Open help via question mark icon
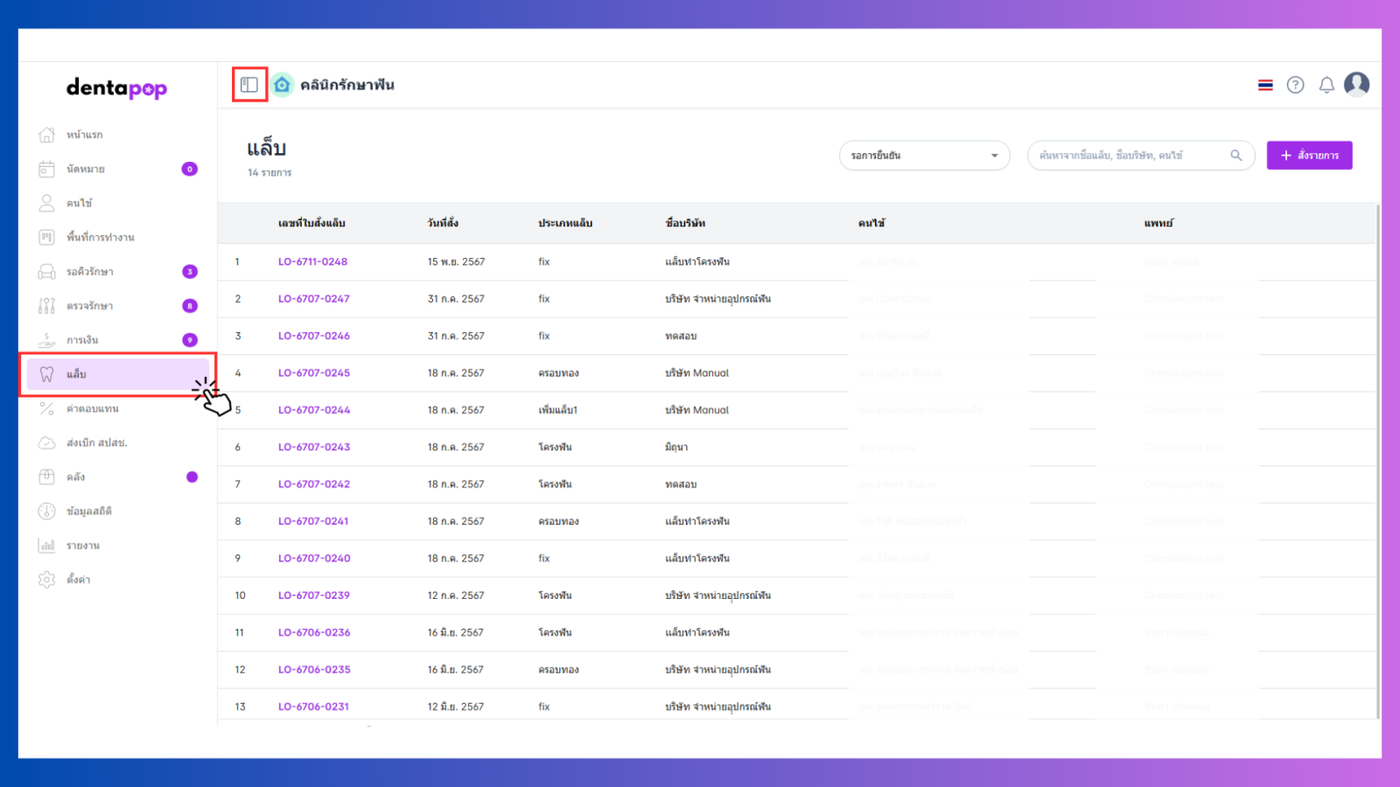 [x=1295, y=85]
